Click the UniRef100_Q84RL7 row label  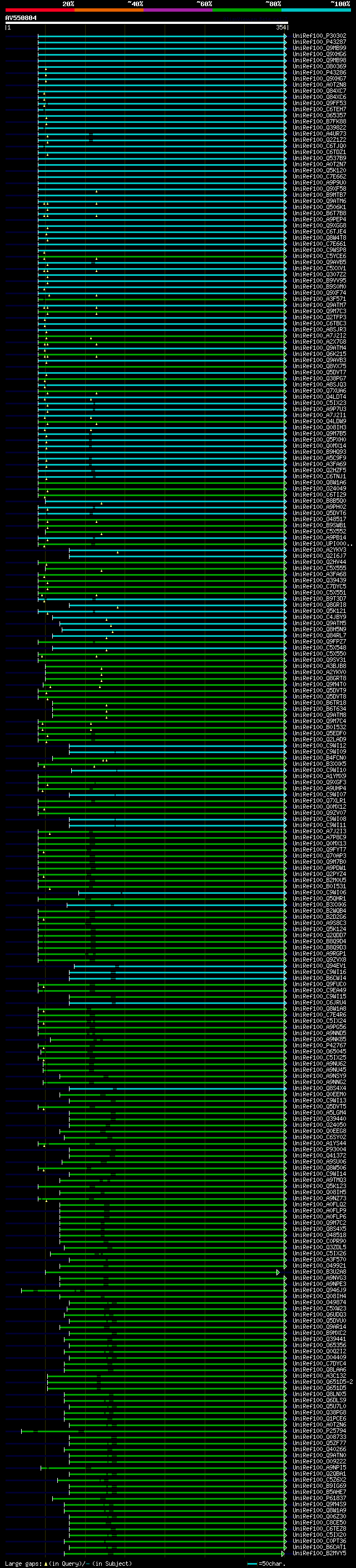(319, 635)
